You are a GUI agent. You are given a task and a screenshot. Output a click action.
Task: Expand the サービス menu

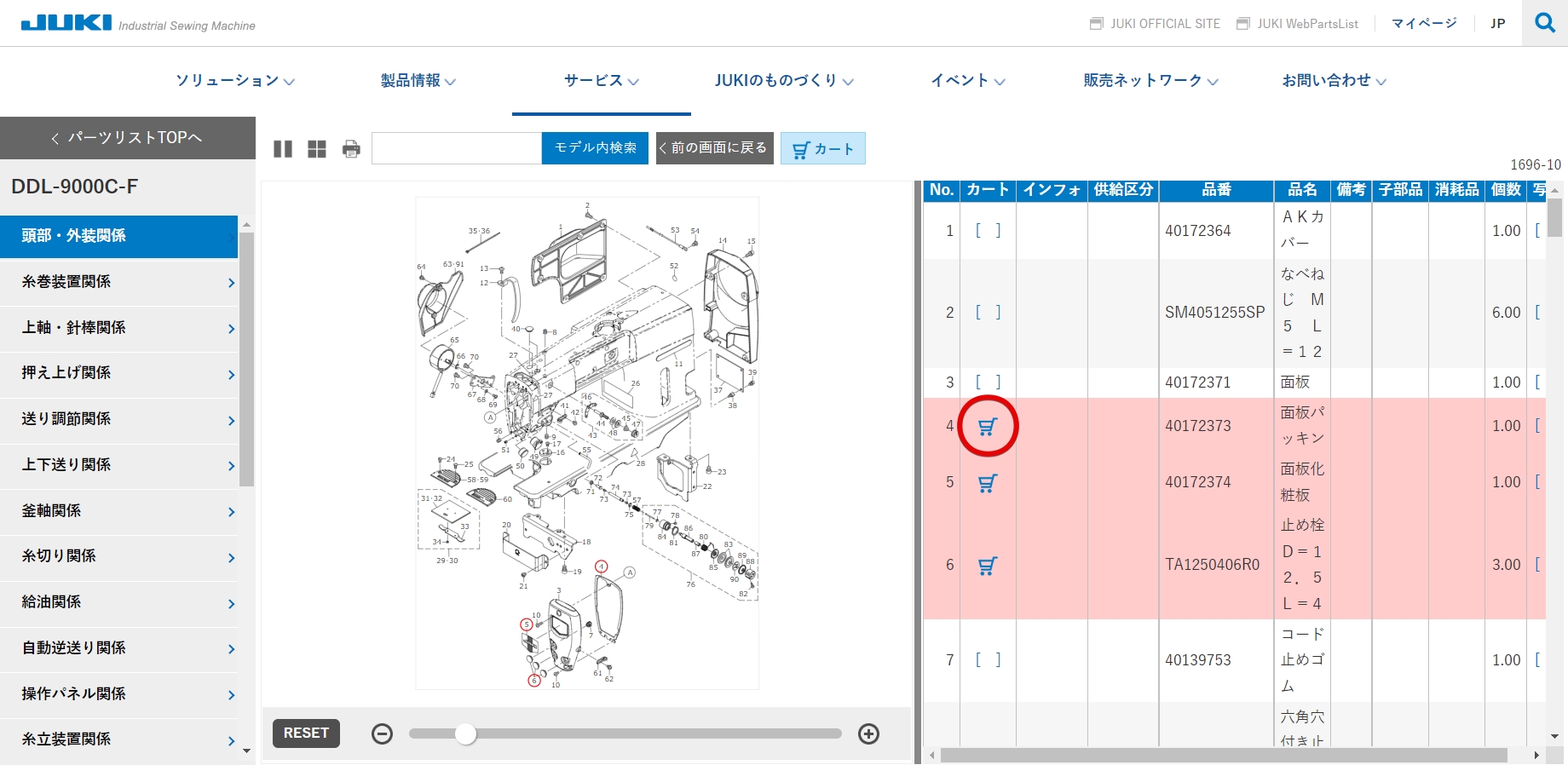point(602,81)
